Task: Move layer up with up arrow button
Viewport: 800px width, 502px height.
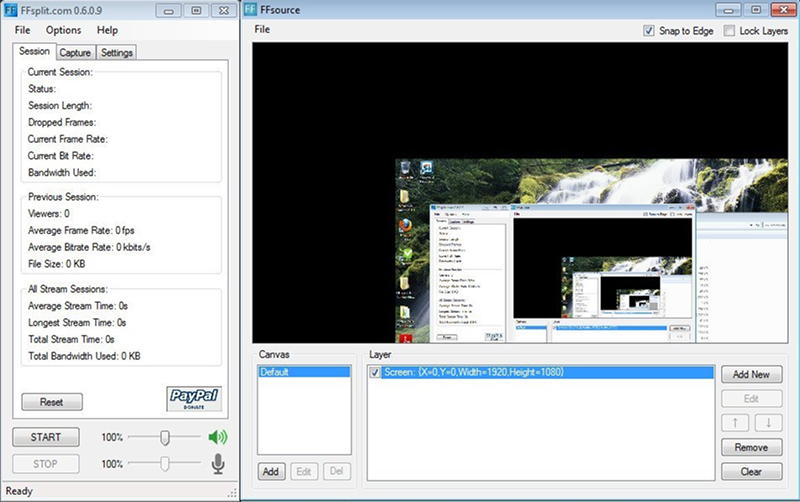Action: [x=735, y=422]
